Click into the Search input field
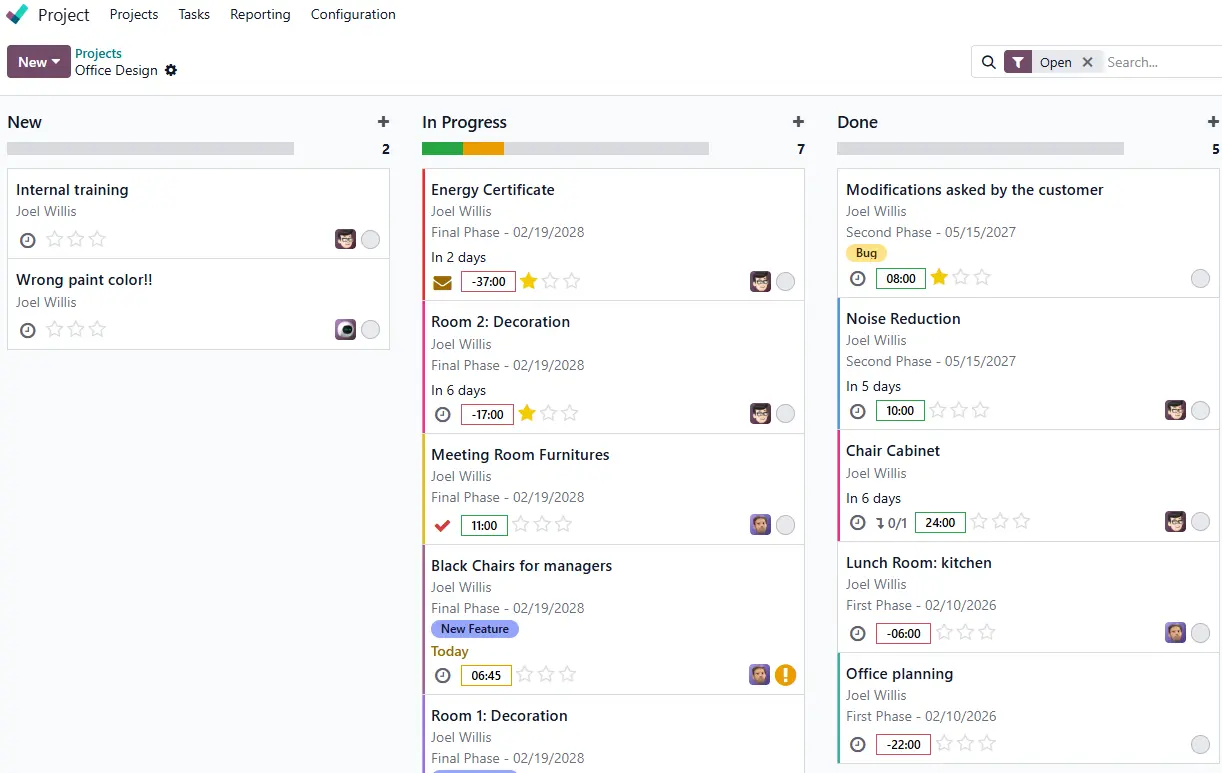Screen dimensions: 1222x773 1160,62
